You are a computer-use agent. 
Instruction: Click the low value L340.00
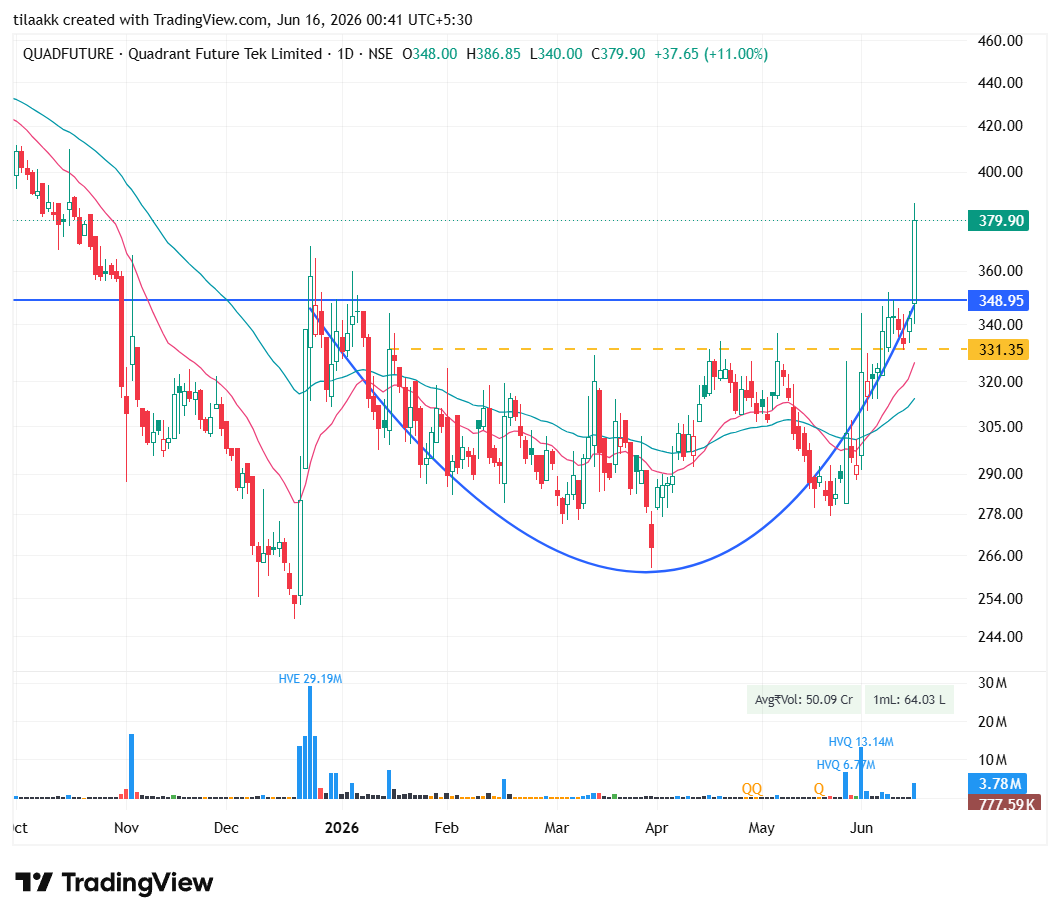(556, 54)
